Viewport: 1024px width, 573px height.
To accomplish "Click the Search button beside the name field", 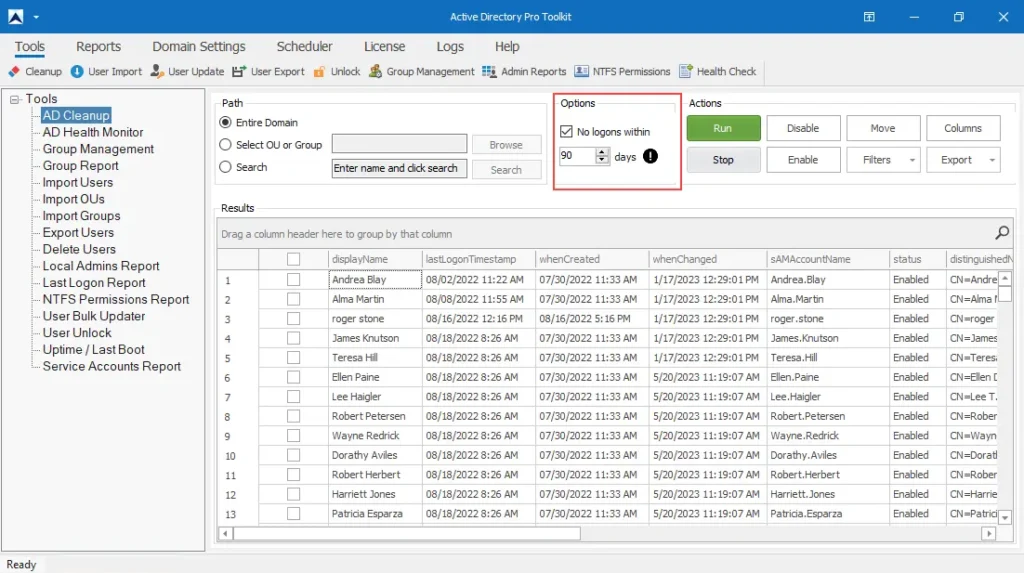I will pos(506,170).
